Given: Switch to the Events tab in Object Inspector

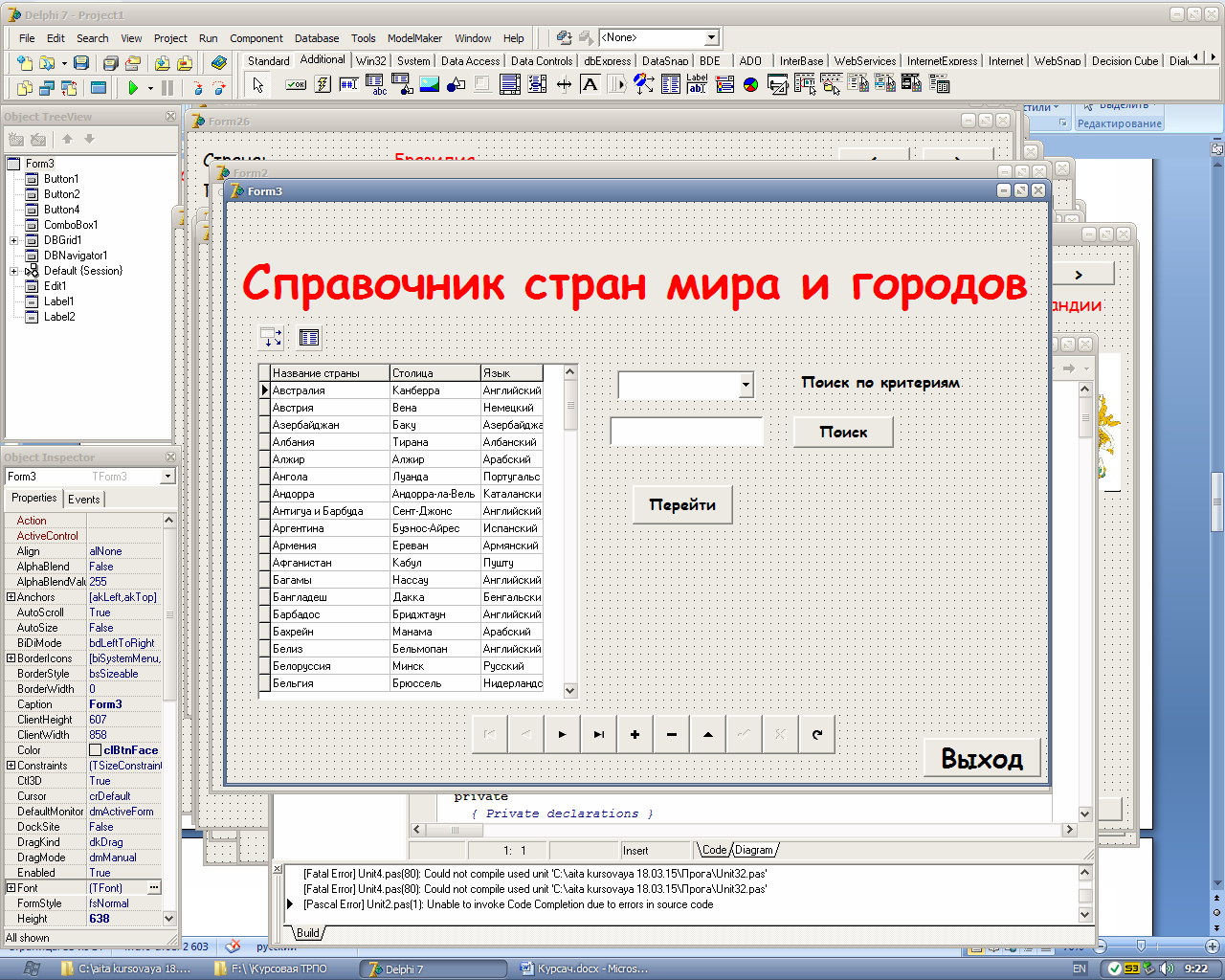Looking at the screenshot, I should click(x=83, y=499).
